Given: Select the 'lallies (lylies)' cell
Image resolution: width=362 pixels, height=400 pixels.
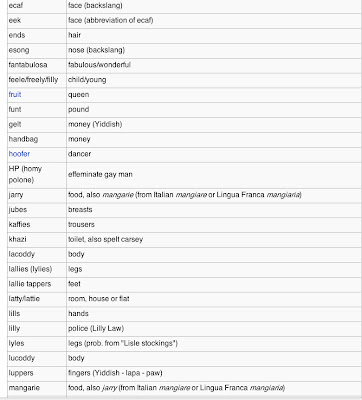Looking at the screenshot, I should [37, 269].
